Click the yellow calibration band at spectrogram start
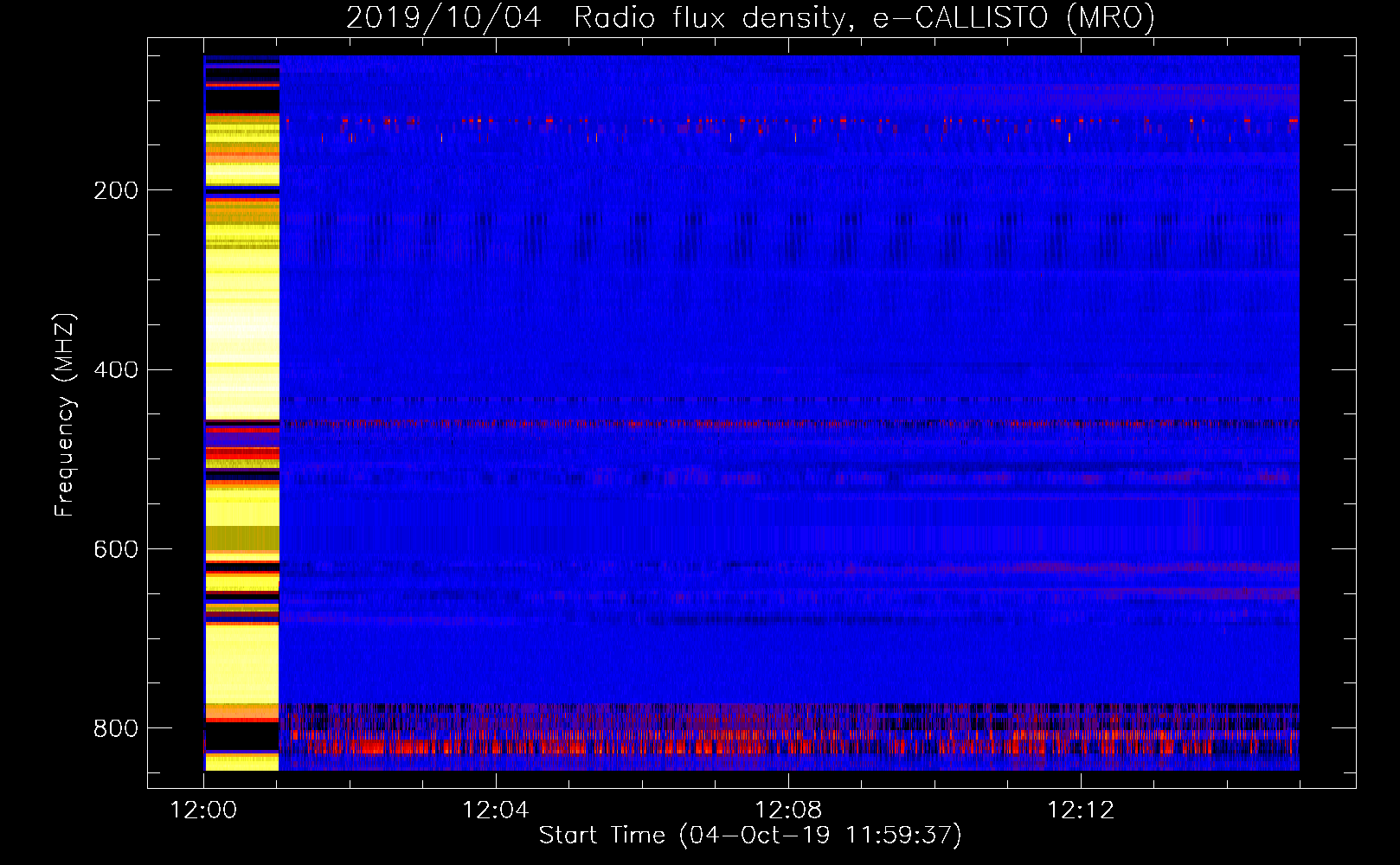This screenshot has height=865, width=1400. coord(242,413)
